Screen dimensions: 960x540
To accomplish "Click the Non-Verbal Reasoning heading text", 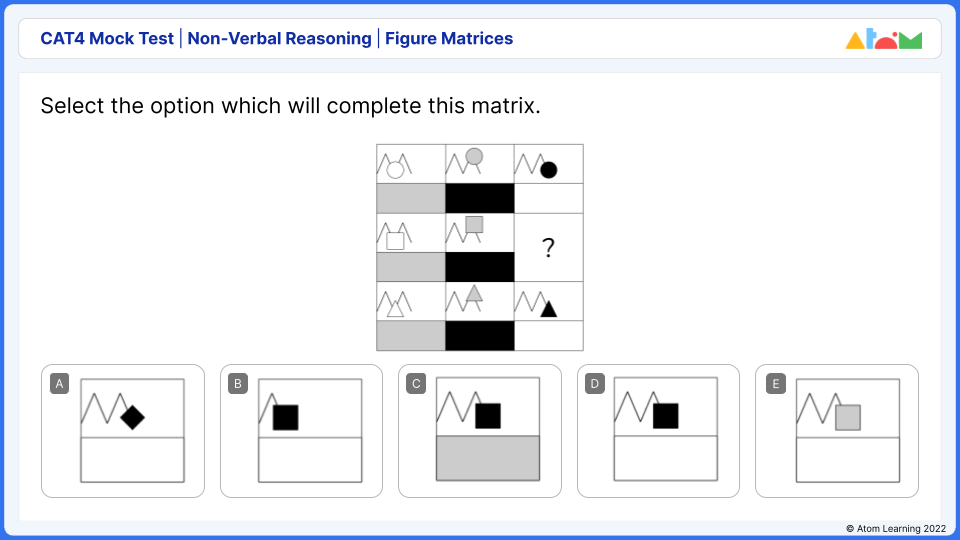I will point(279,39).
